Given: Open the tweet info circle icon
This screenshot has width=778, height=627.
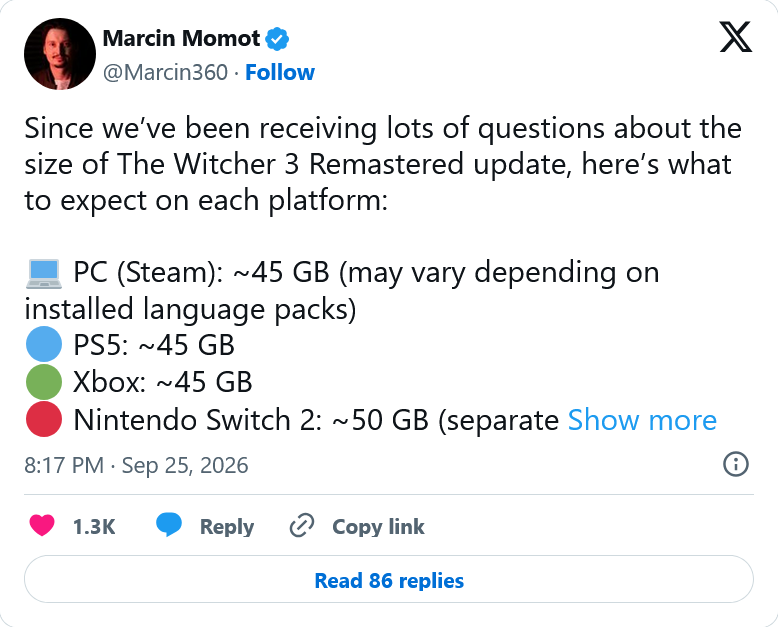Looking at the screenshot, I should pos(736,464).
